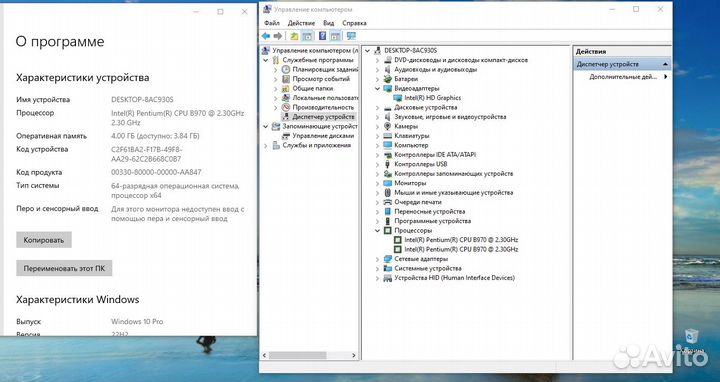720x382 pixels.
Task: Collapse the Процессоры category
Action: pos(377,230)
